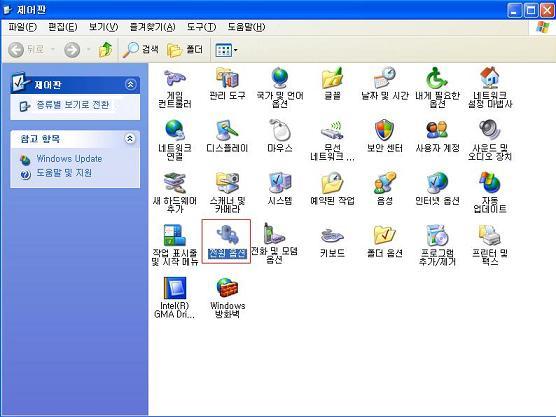This screenshot has height=417, width=556.
Task: Open the Back button history dropdown arrow
Action: (53, 49)
